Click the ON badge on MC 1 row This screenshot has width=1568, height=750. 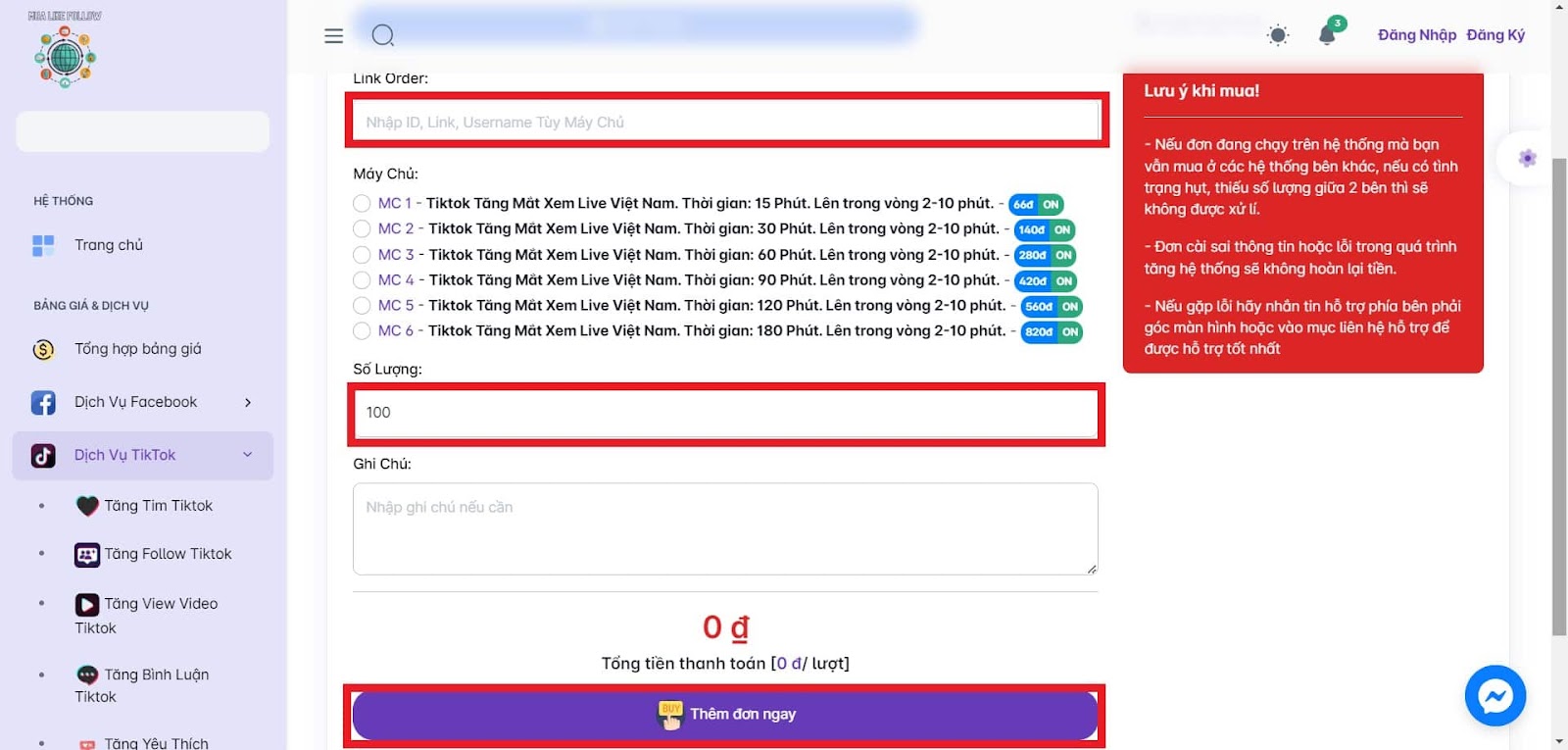click(1051, 205)
